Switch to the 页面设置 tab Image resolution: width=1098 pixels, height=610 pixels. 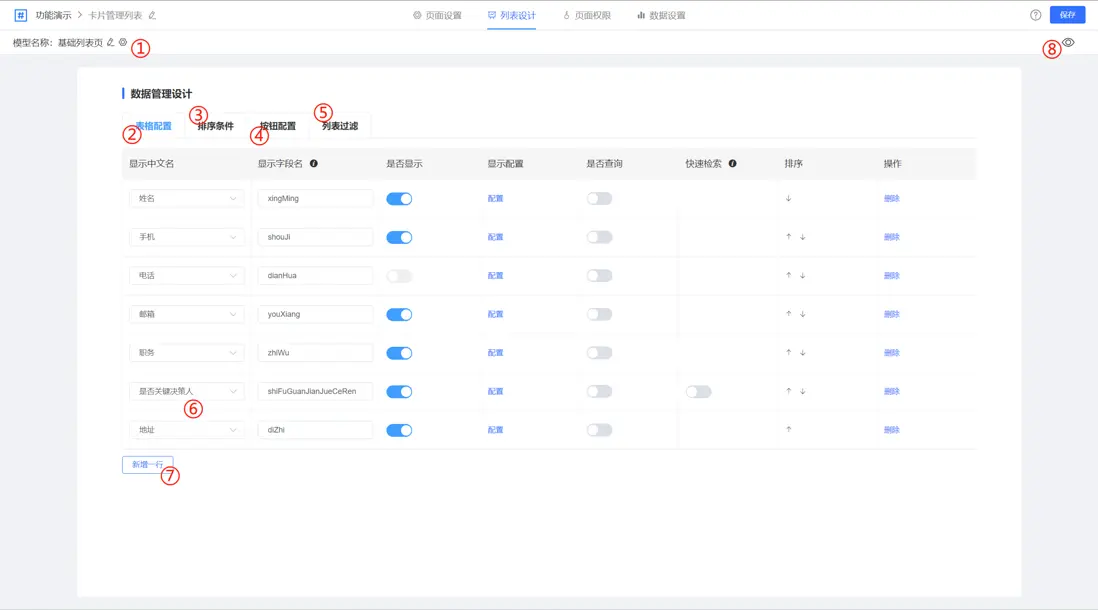pyautogui.click(x=437, y=15)
